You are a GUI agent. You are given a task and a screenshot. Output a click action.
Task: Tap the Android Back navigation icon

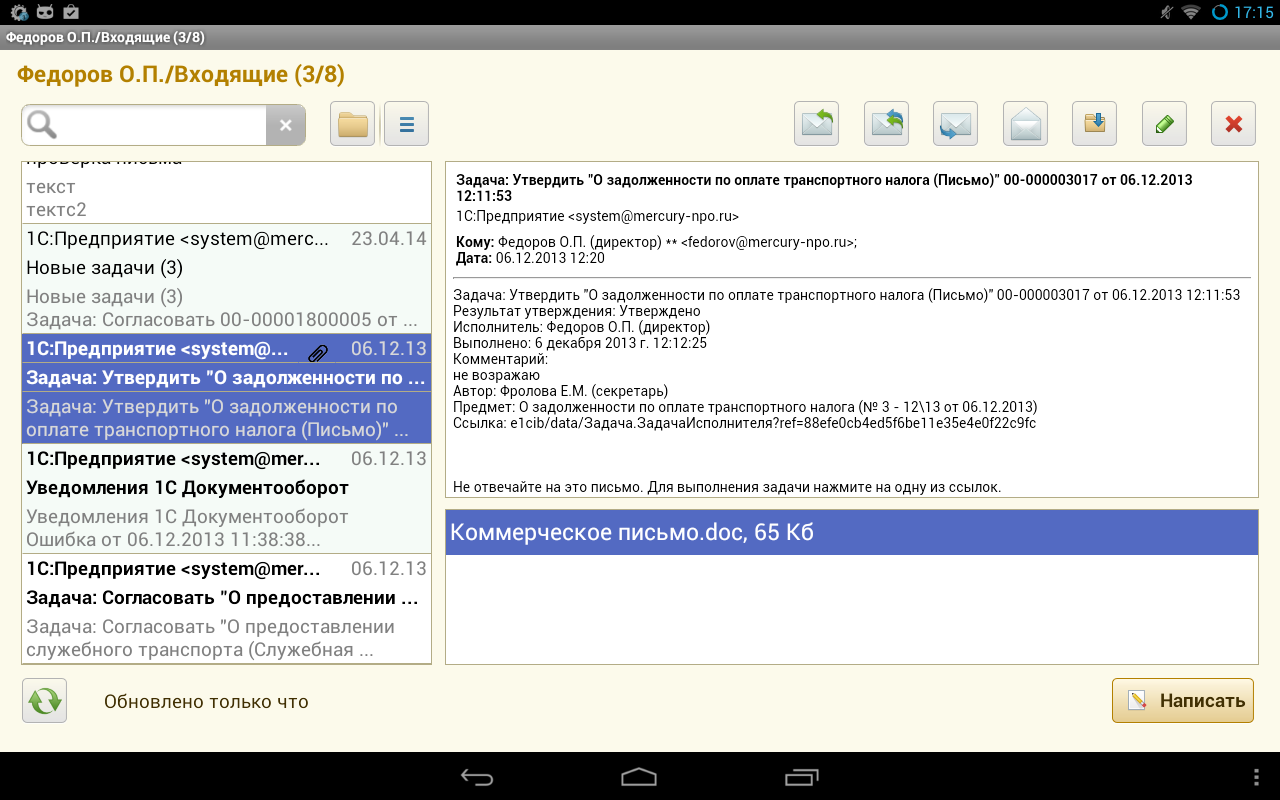(477, 777)
